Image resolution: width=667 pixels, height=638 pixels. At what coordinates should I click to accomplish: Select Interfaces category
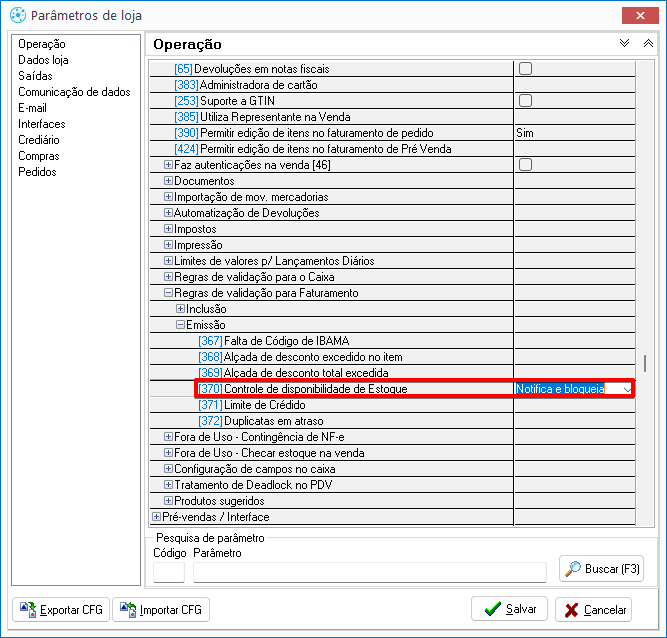(x=42, y=124)
